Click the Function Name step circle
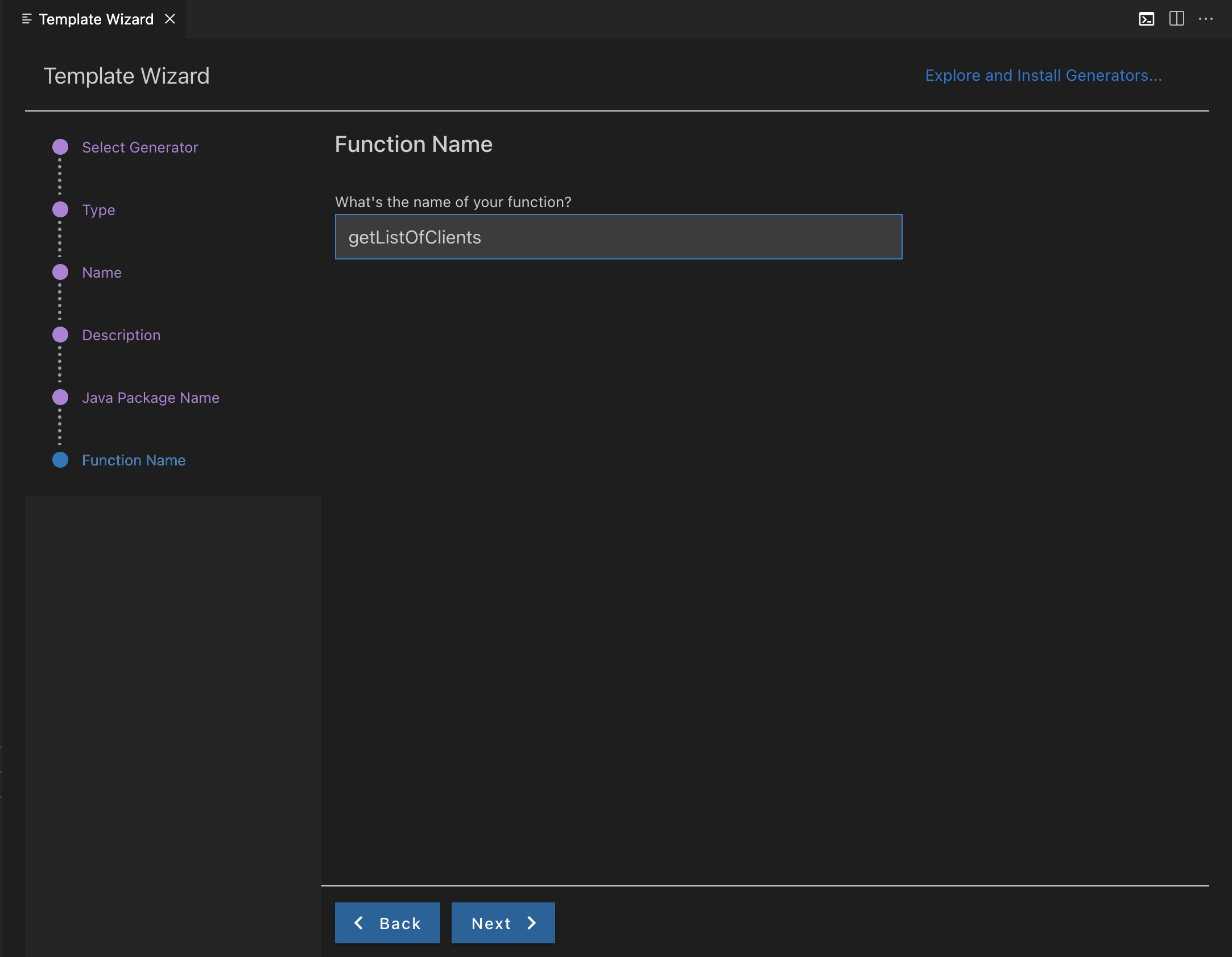 point(60,460)
